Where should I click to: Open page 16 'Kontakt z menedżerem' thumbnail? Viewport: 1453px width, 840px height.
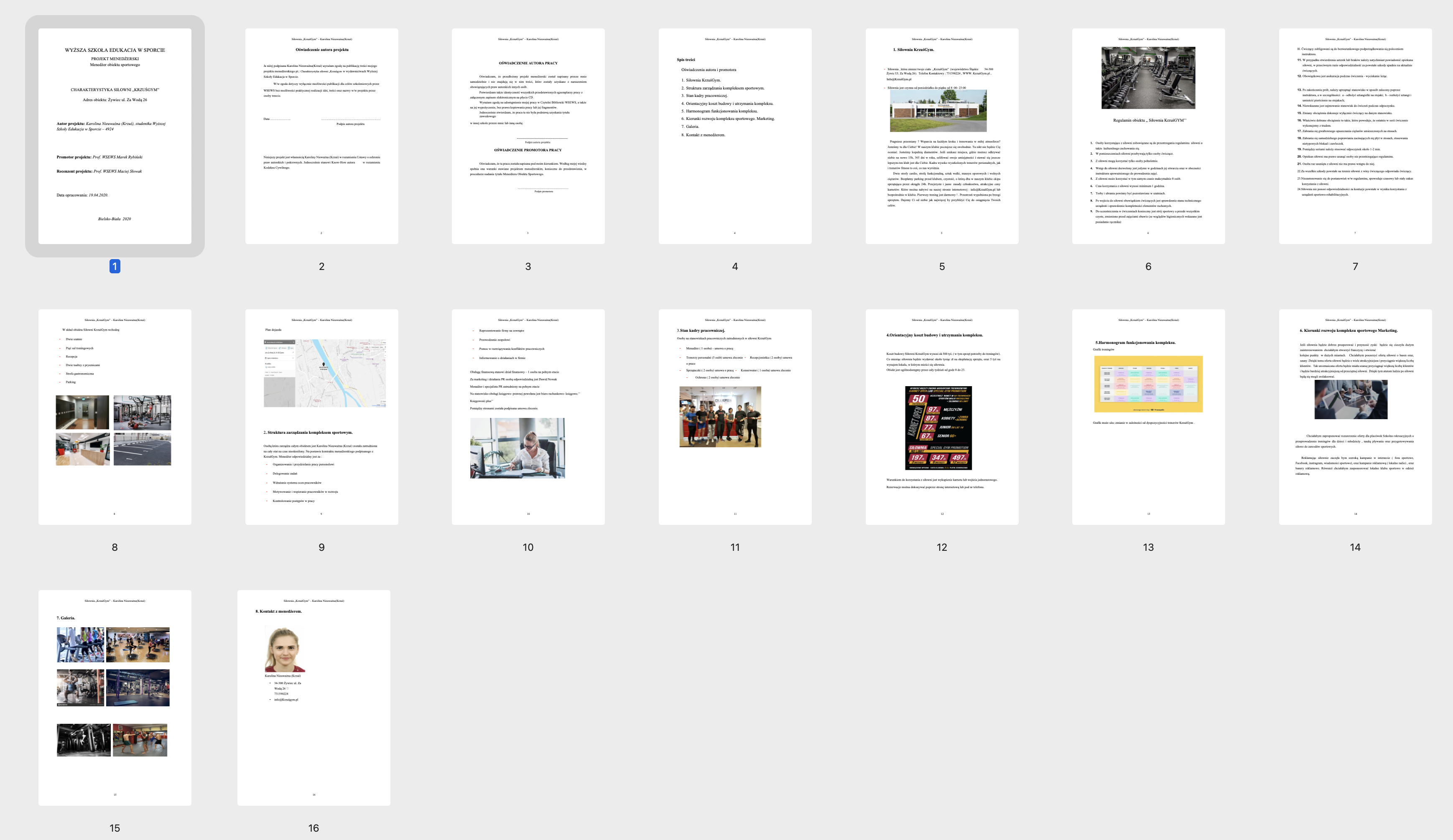314,697
